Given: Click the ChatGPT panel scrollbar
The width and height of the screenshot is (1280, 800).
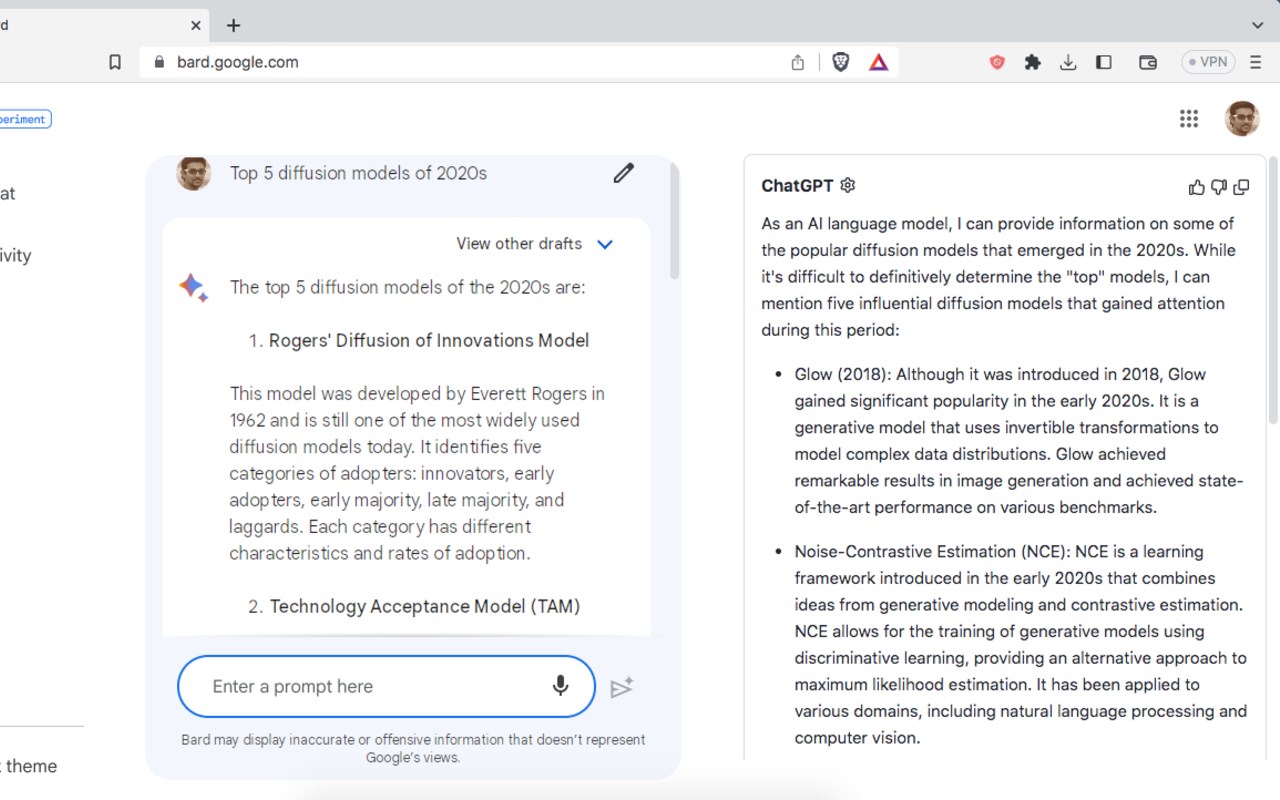Looking at the screenshot, I should click(x=1273, y=290).
